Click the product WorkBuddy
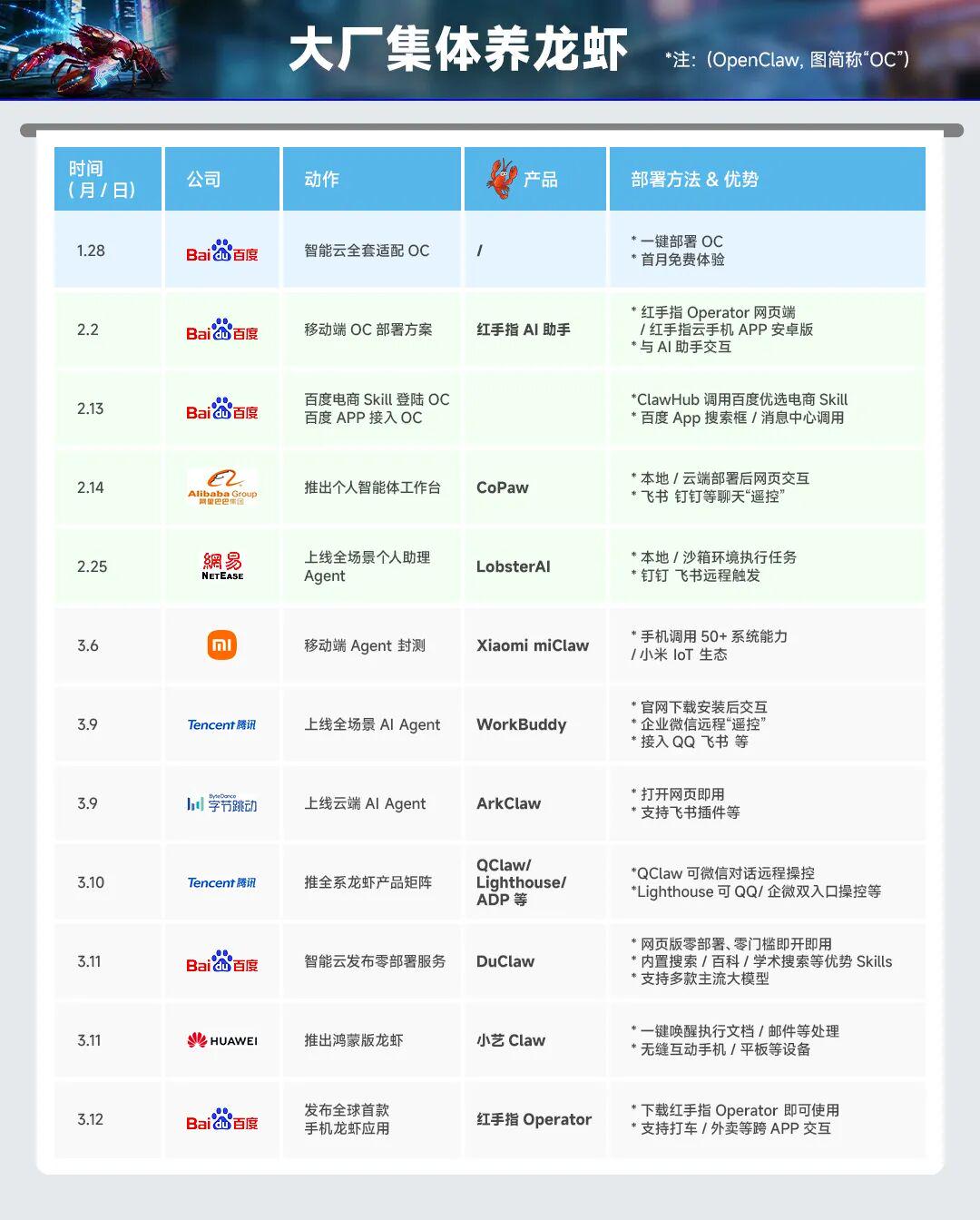Image resolution: width=980 pixels, height=1220 pixels. [x=522, y=724]
